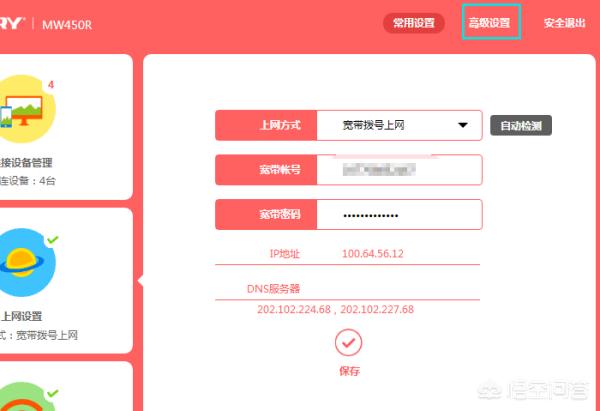The image size is (600, 411).
Task: Switch to 高级设置 tab
Action: pyautogui.click(x=491, y=23)
